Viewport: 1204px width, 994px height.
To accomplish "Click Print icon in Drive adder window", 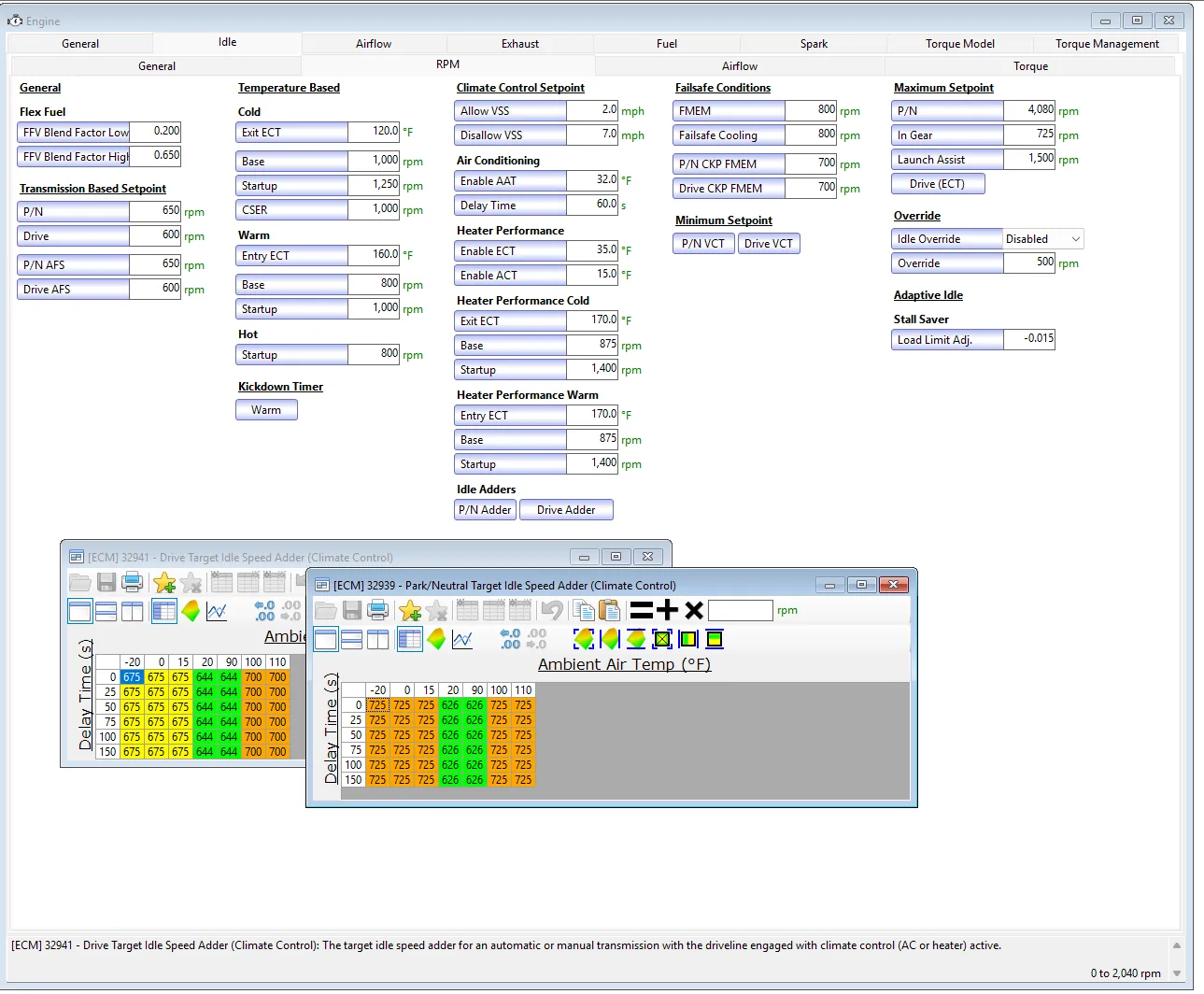I will [133, 583].
